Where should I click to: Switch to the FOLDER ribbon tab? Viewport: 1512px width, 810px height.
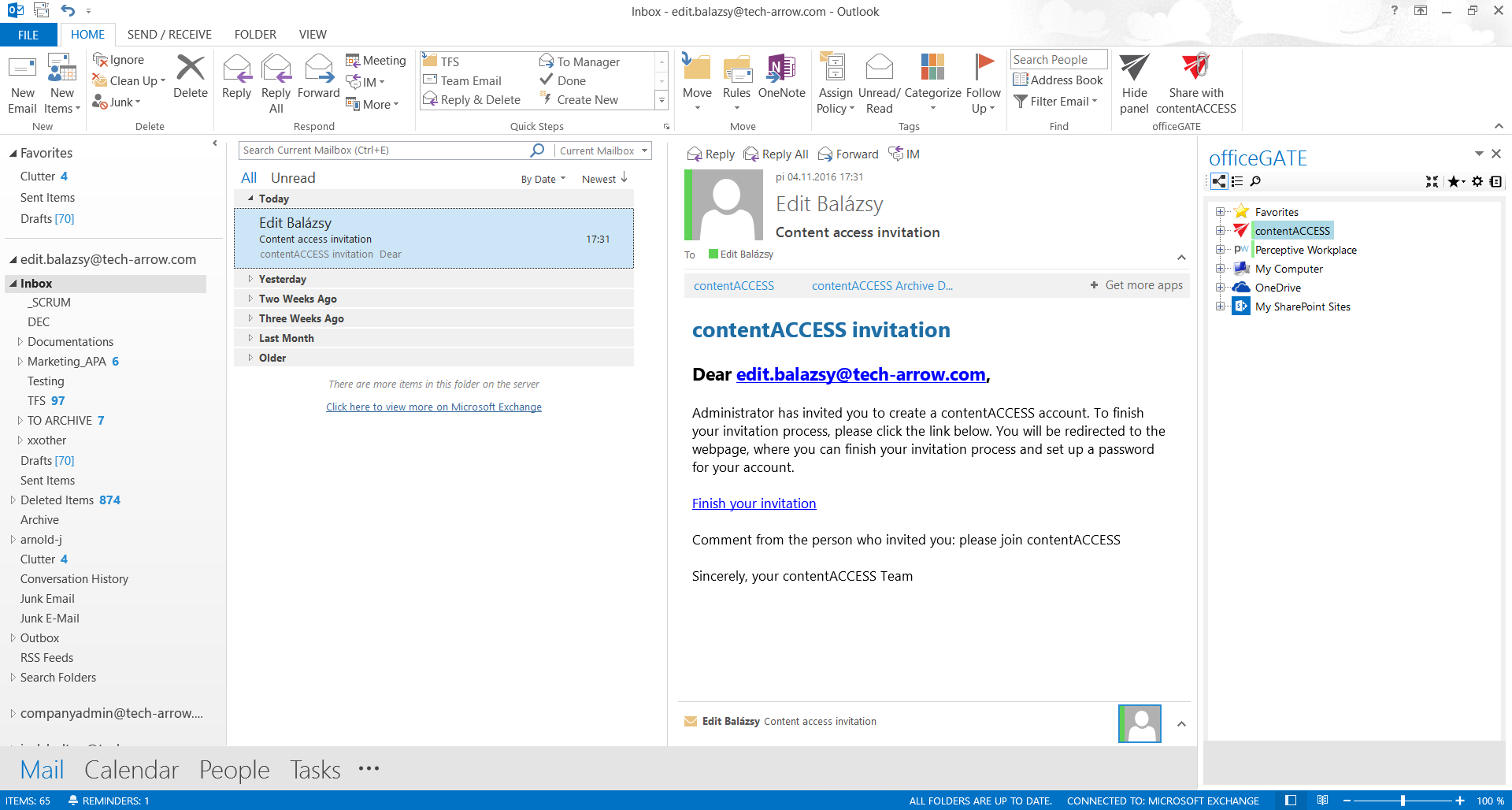pyautogui.click(x=255, y=35)
